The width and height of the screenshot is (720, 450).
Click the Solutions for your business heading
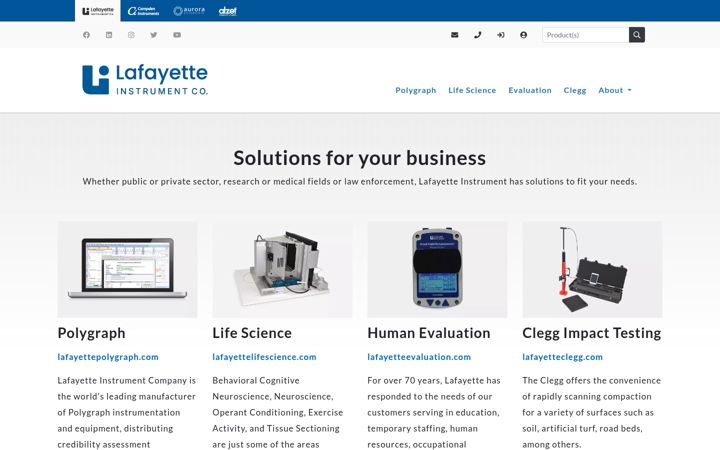pos(360,158)
